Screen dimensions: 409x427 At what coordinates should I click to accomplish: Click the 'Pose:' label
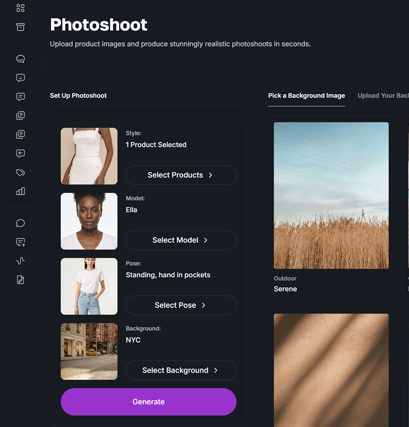pos(133,263)
